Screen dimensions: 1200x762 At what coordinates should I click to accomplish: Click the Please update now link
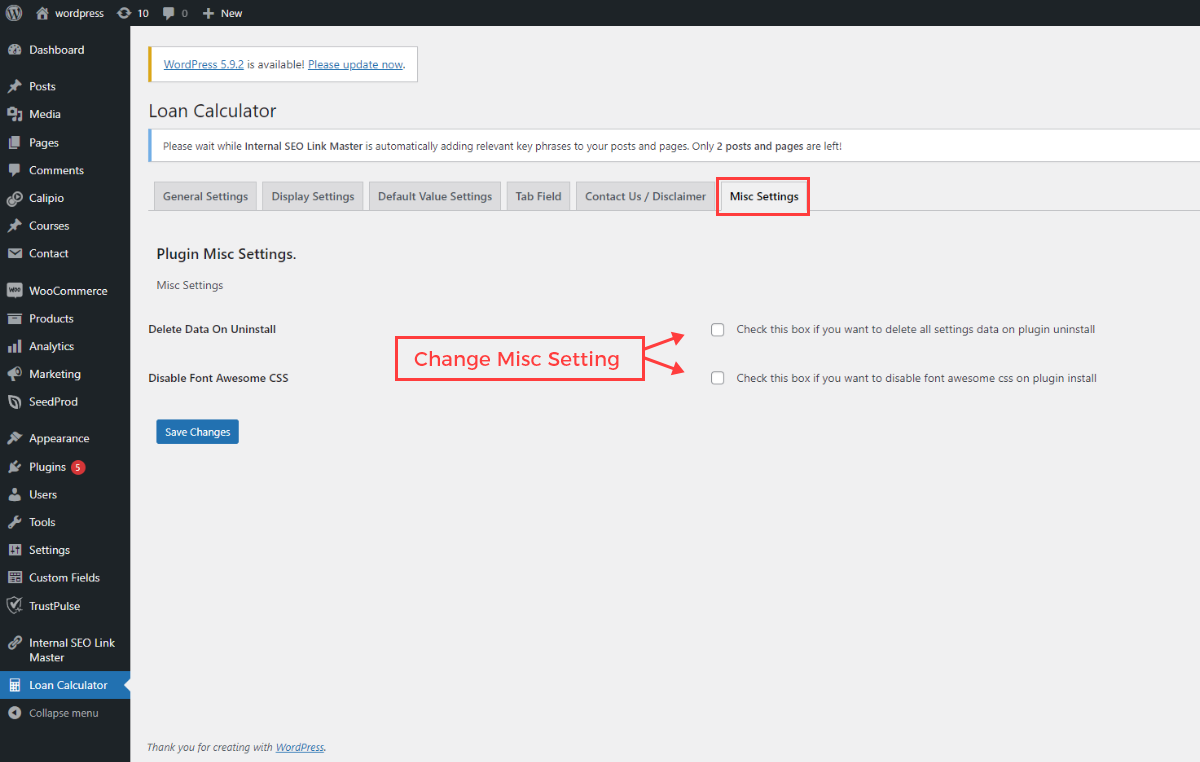pos(355,64)
